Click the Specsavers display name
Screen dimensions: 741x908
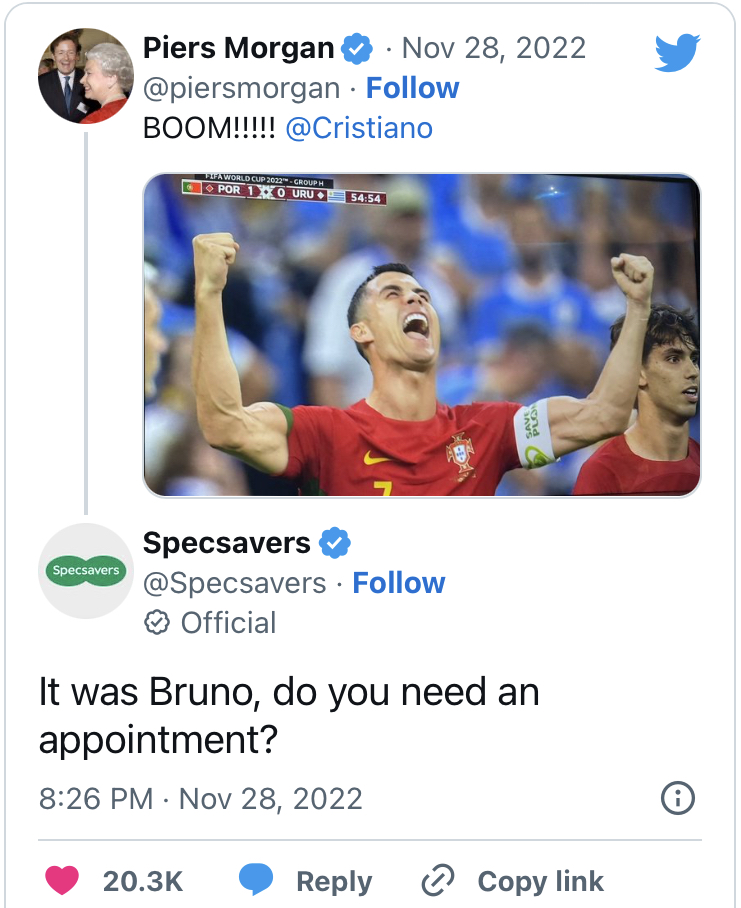(227, 543)
